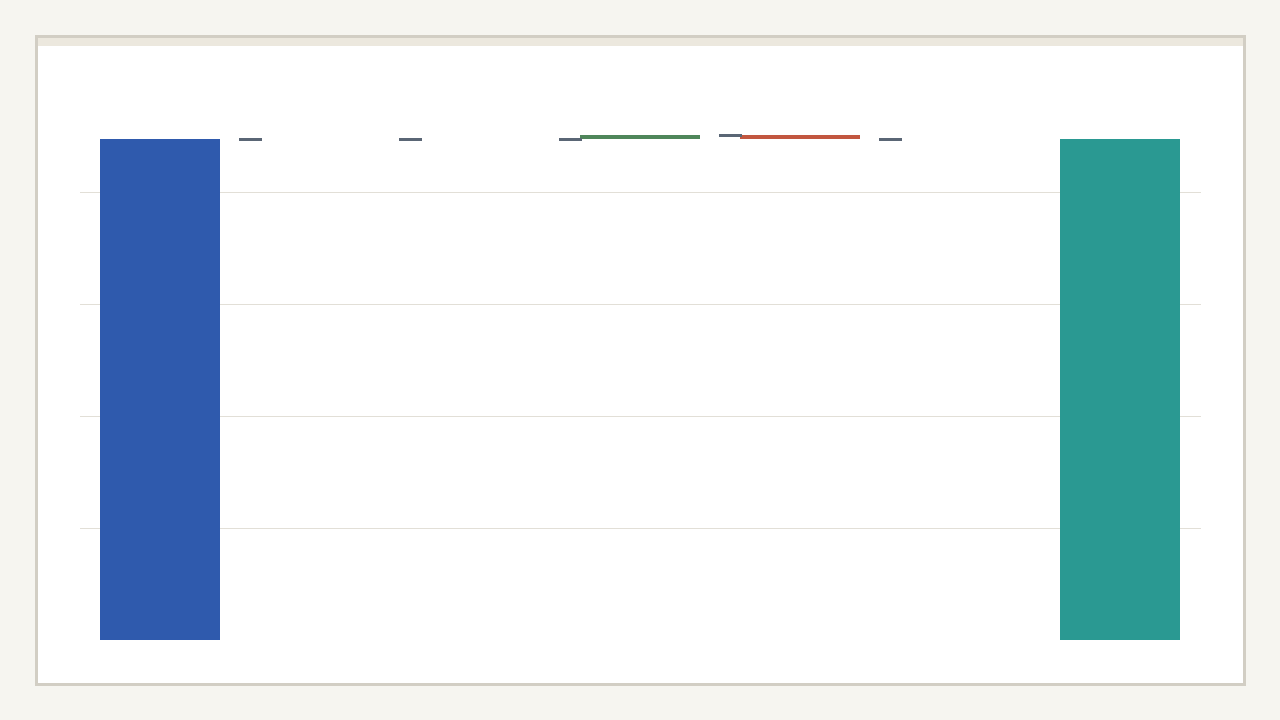Click the white margin below the bars inside the panel
The image size is (1280, 720).
tap(640, 662)
